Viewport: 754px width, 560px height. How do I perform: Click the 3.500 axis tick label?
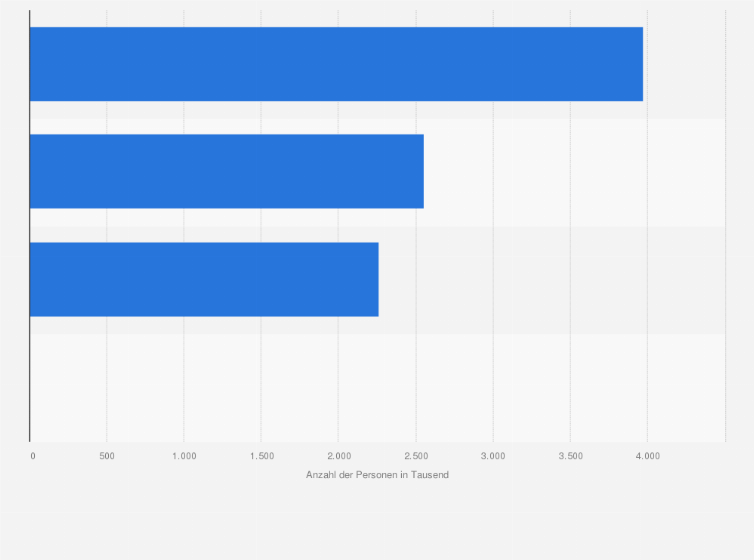[570, 456]
